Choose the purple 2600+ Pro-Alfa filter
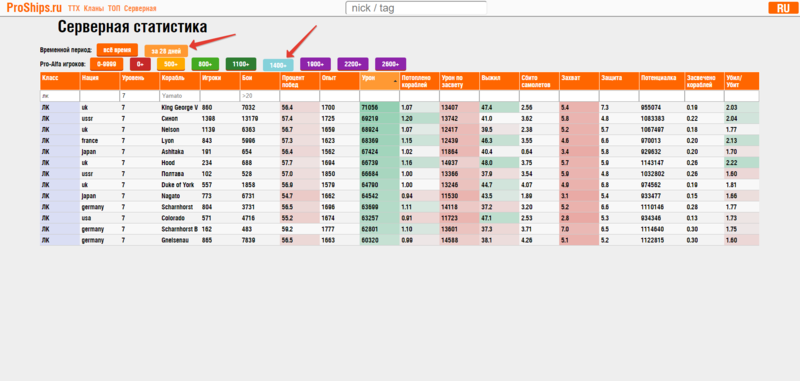This screenshot has height=381, width=800. (x=390, y=64)
